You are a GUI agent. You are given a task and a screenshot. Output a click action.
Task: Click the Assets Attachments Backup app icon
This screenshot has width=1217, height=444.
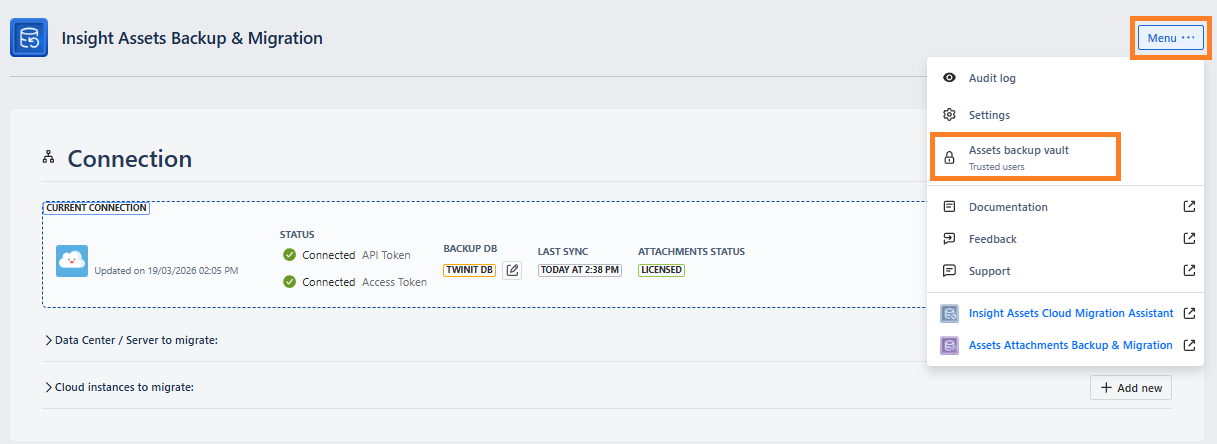[949, 346]
